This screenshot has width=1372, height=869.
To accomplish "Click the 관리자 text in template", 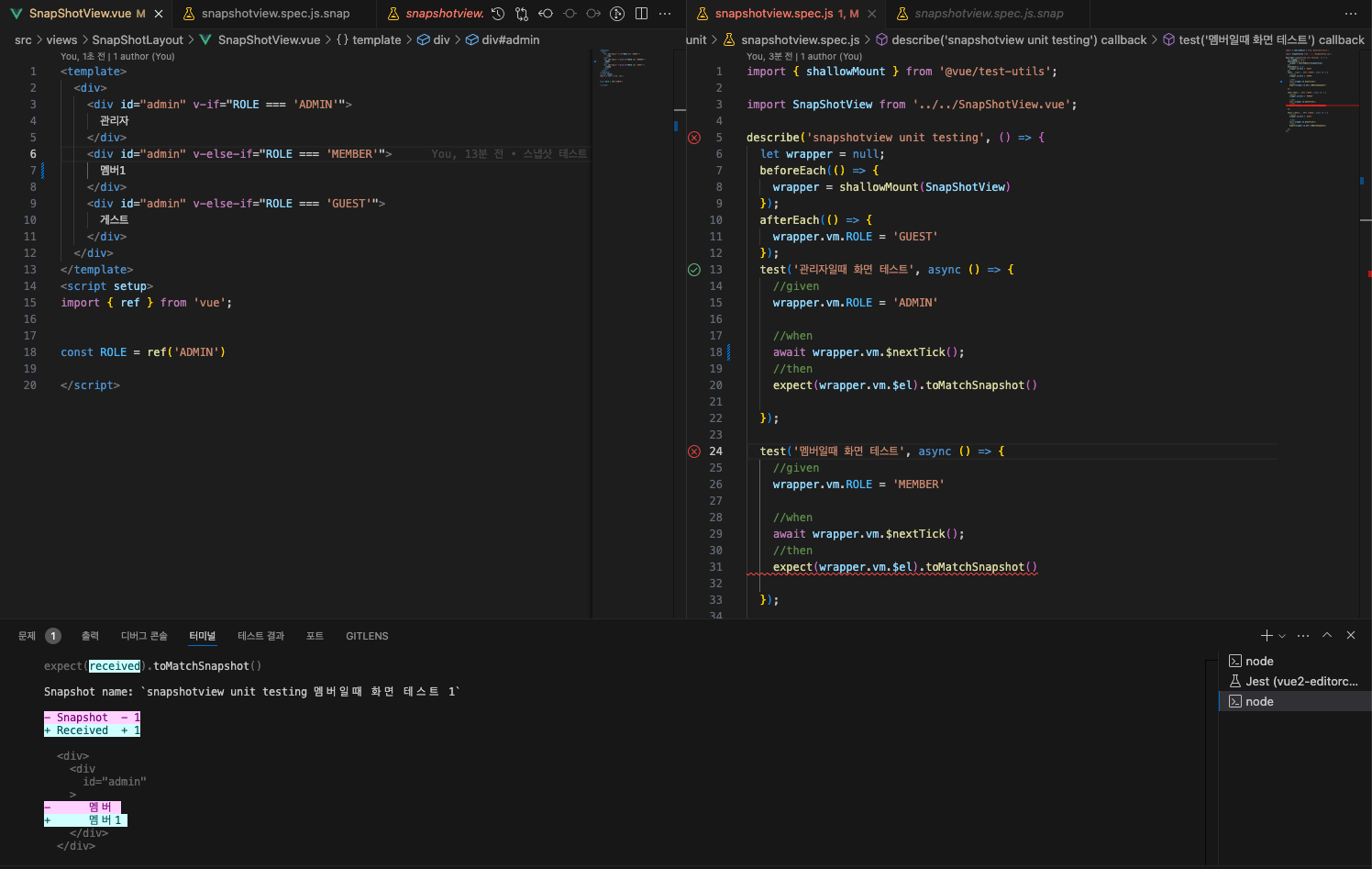I will click(x=115, y=121).
